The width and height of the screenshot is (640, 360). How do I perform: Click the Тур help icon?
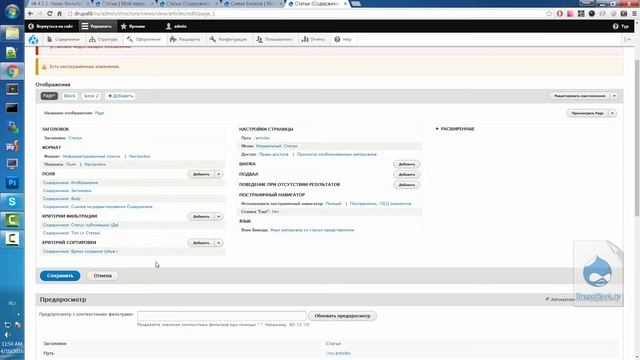click(x=621, y=26)
